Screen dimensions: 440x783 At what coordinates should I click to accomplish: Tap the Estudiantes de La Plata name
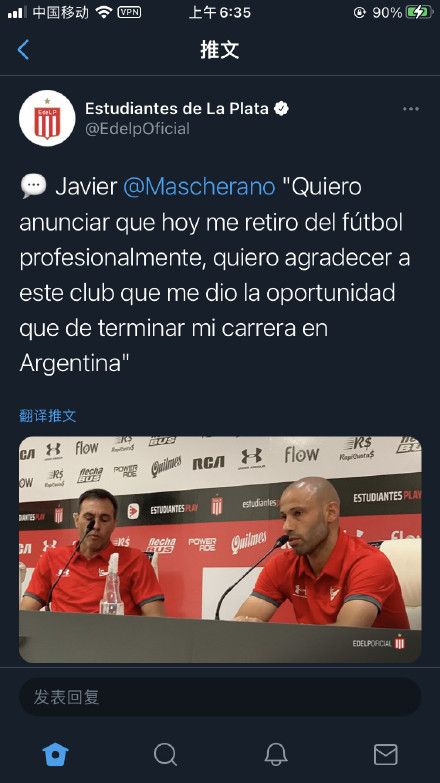coord(177,108)
